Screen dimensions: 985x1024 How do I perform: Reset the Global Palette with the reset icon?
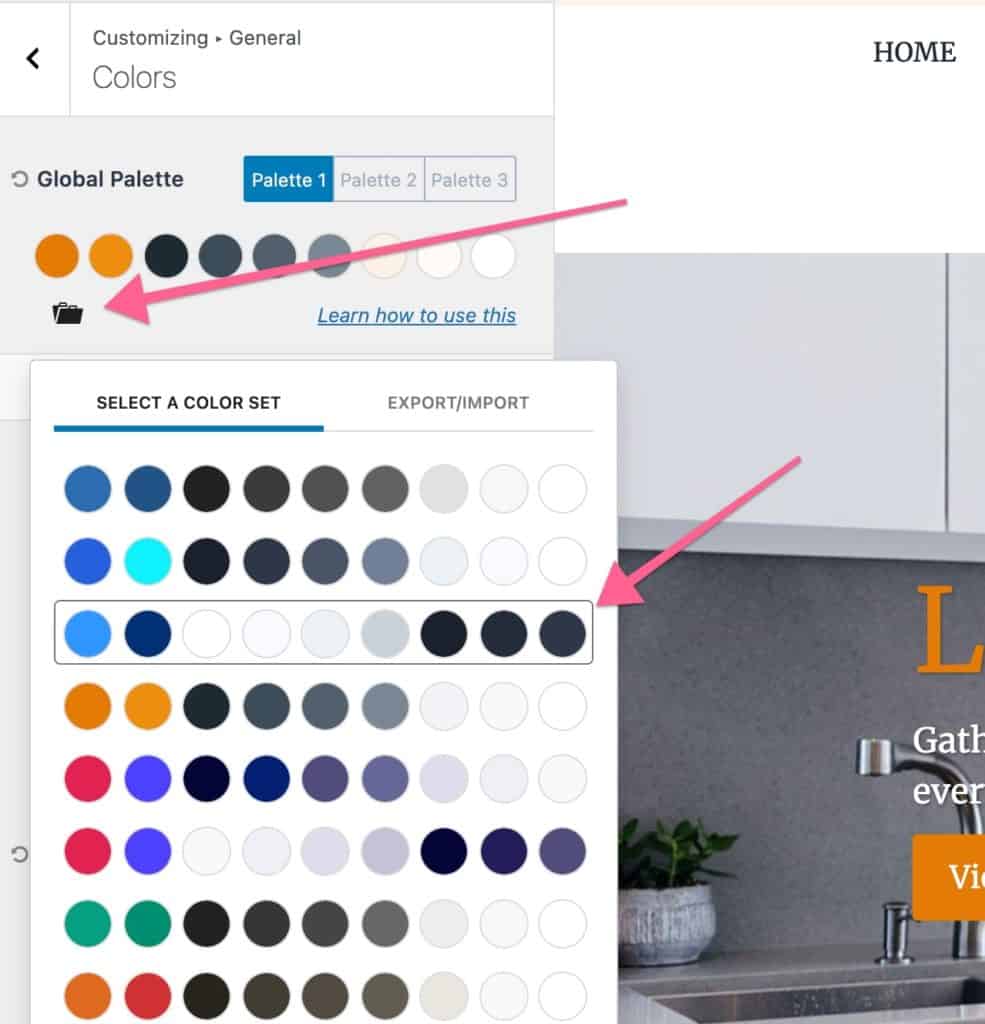point(20,179)
